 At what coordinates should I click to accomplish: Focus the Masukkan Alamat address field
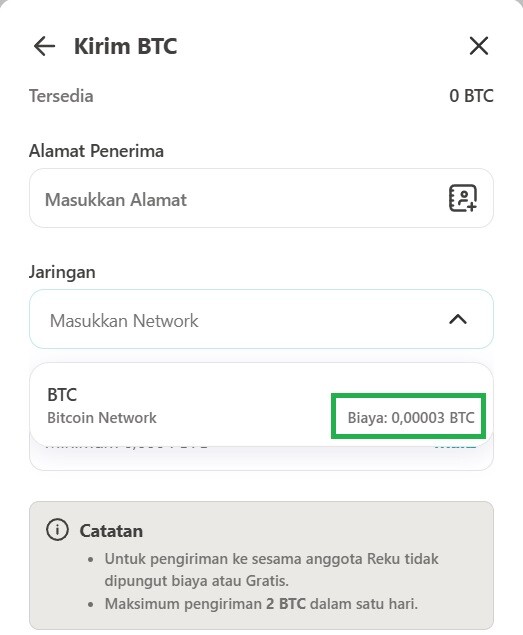point(261,198)
